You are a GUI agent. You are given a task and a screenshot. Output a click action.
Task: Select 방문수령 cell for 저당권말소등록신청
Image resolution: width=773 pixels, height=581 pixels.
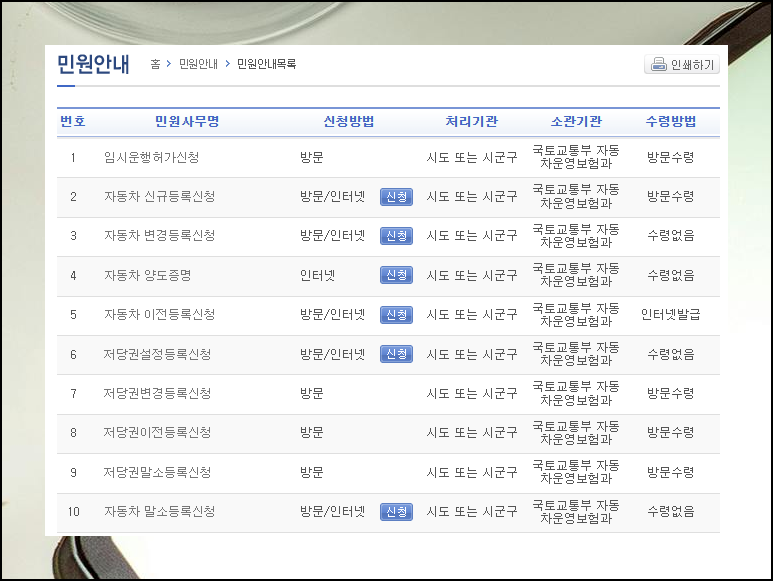(670, 472)
